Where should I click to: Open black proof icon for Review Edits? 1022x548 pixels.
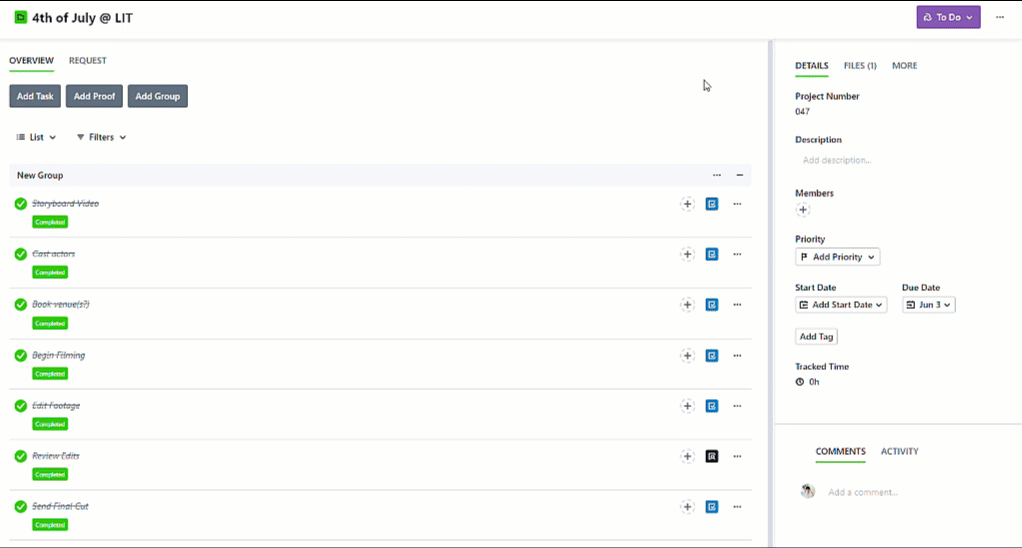tap(712, 456)
